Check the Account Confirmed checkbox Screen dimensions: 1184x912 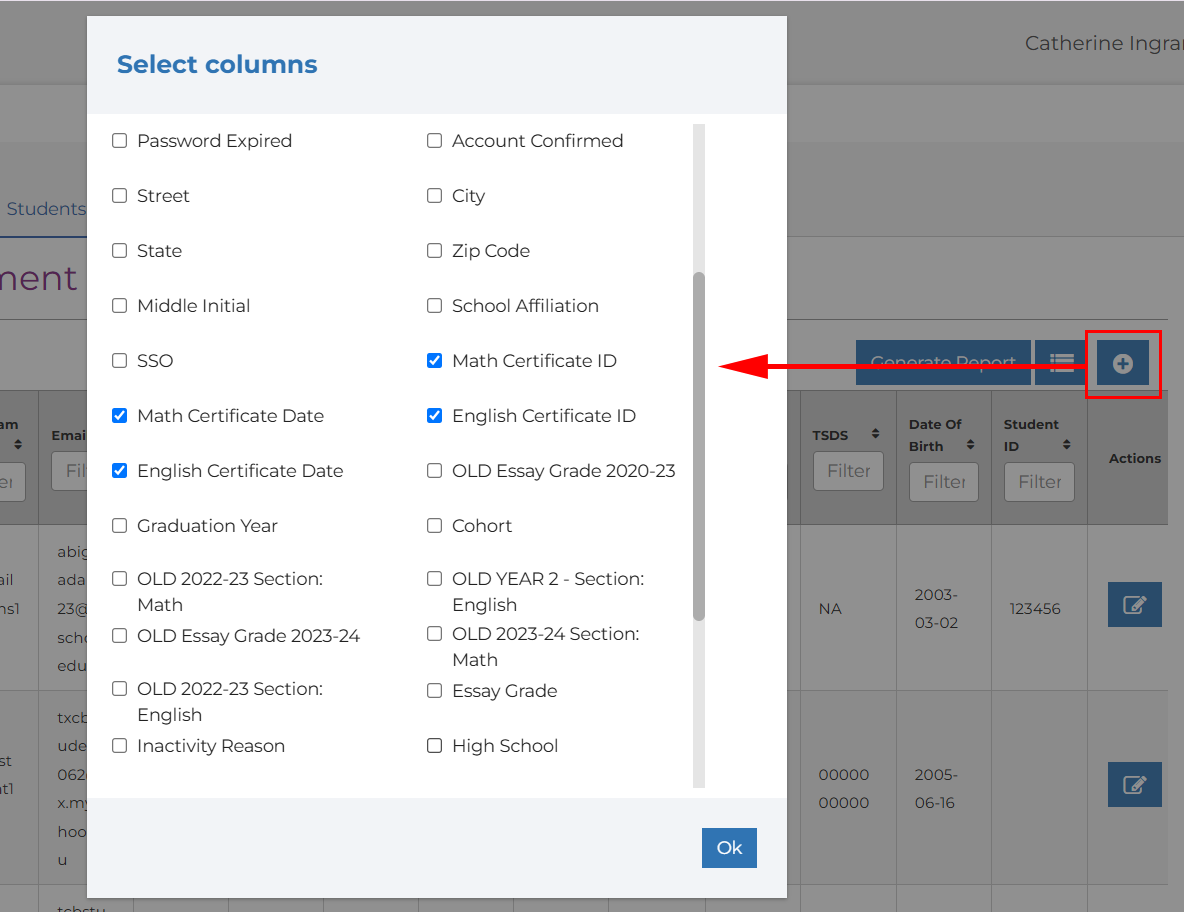(434, 140)
